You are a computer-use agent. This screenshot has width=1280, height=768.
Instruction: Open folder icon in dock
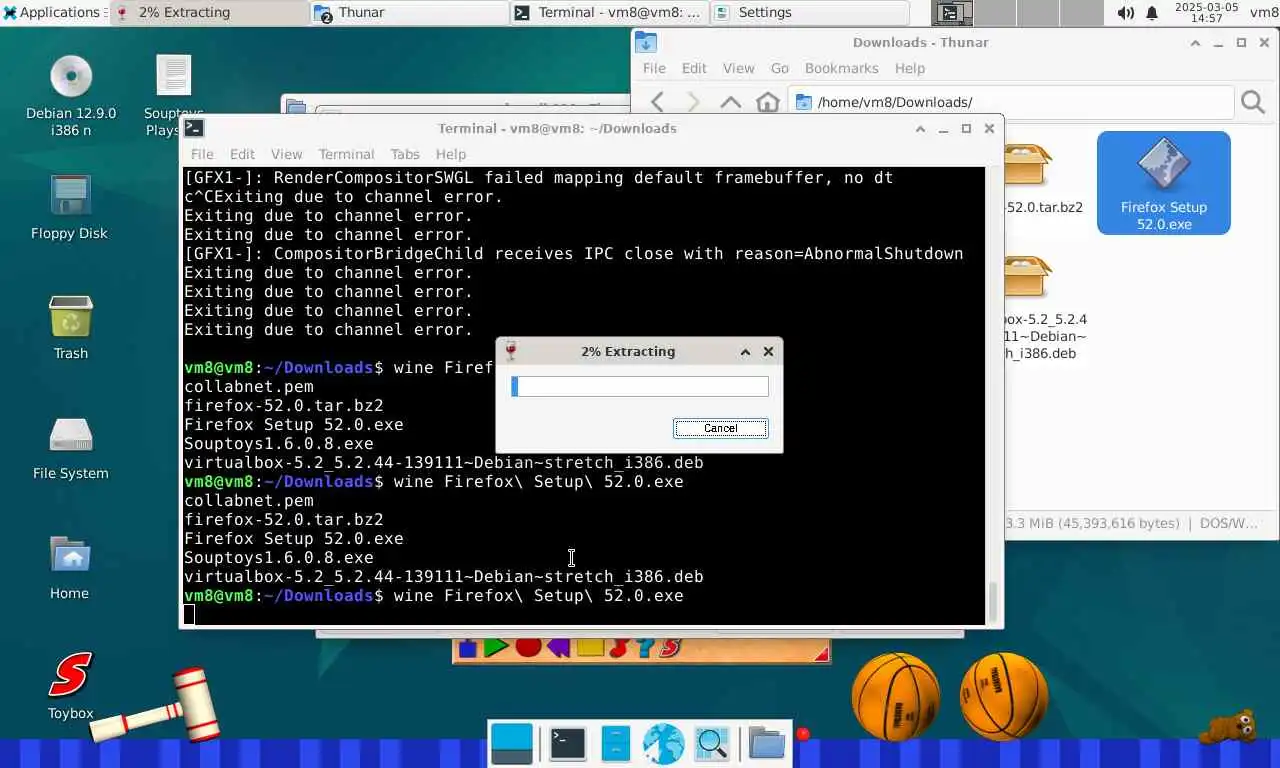766,744
